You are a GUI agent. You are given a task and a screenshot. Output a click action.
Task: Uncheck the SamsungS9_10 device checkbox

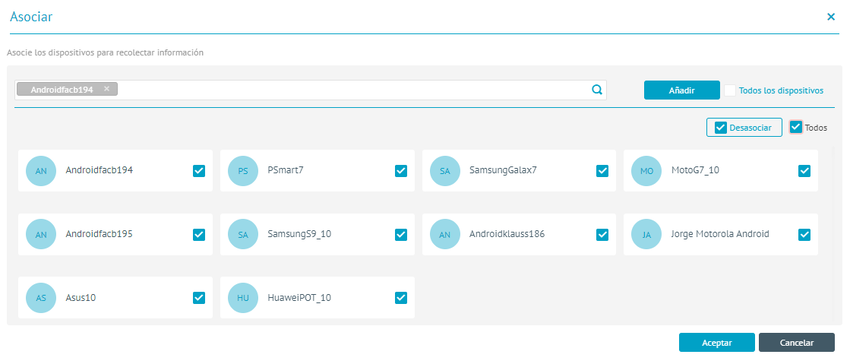(x=401, y=234)
